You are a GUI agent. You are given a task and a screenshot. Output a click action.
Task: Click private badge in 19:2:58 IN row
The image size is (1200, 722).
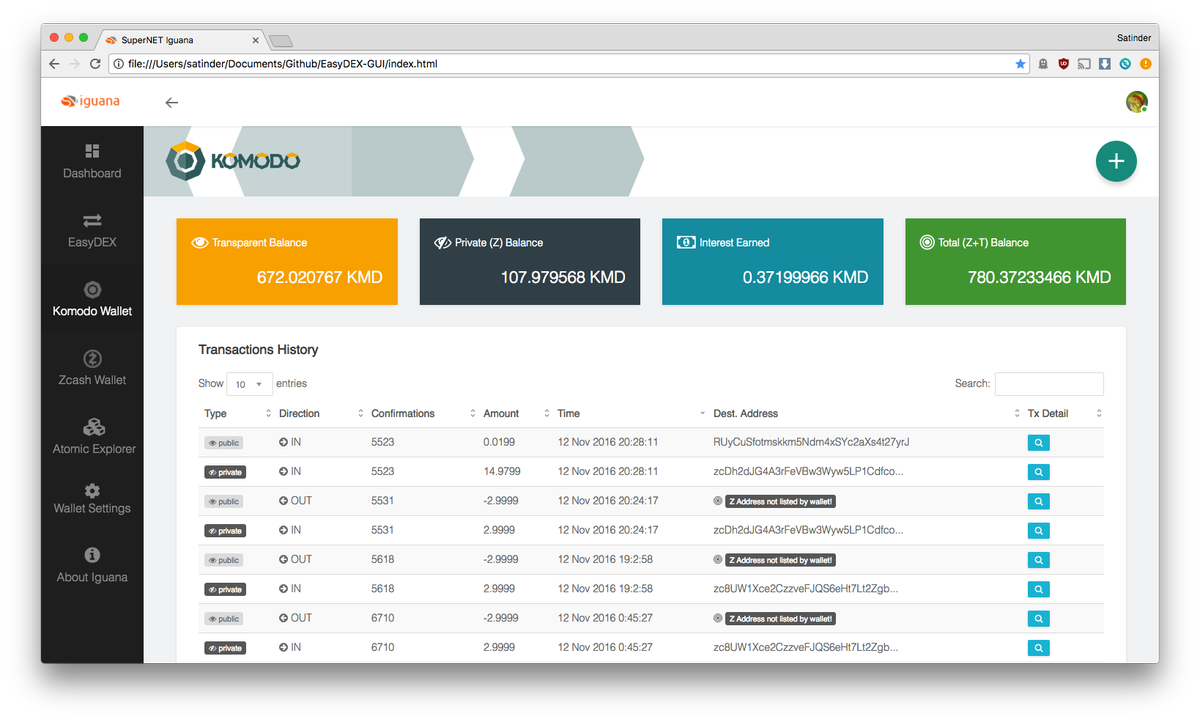(x=225, y=589)
